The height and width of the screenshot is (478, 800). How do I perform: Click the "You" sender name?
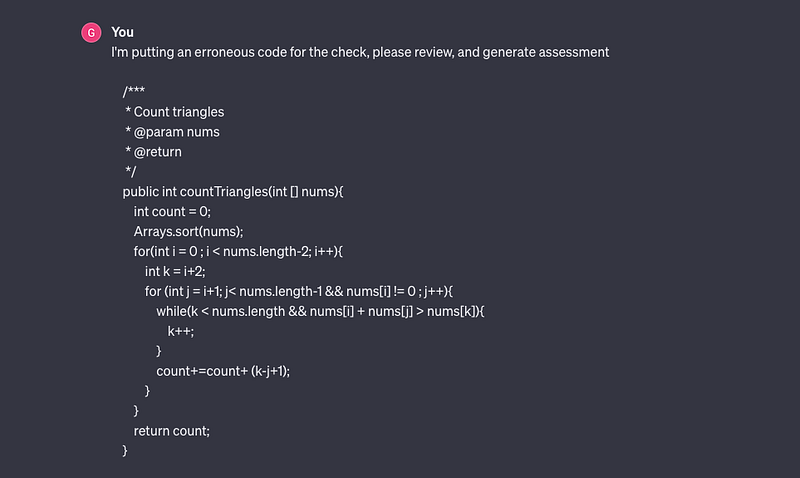(x=122, y=32)
